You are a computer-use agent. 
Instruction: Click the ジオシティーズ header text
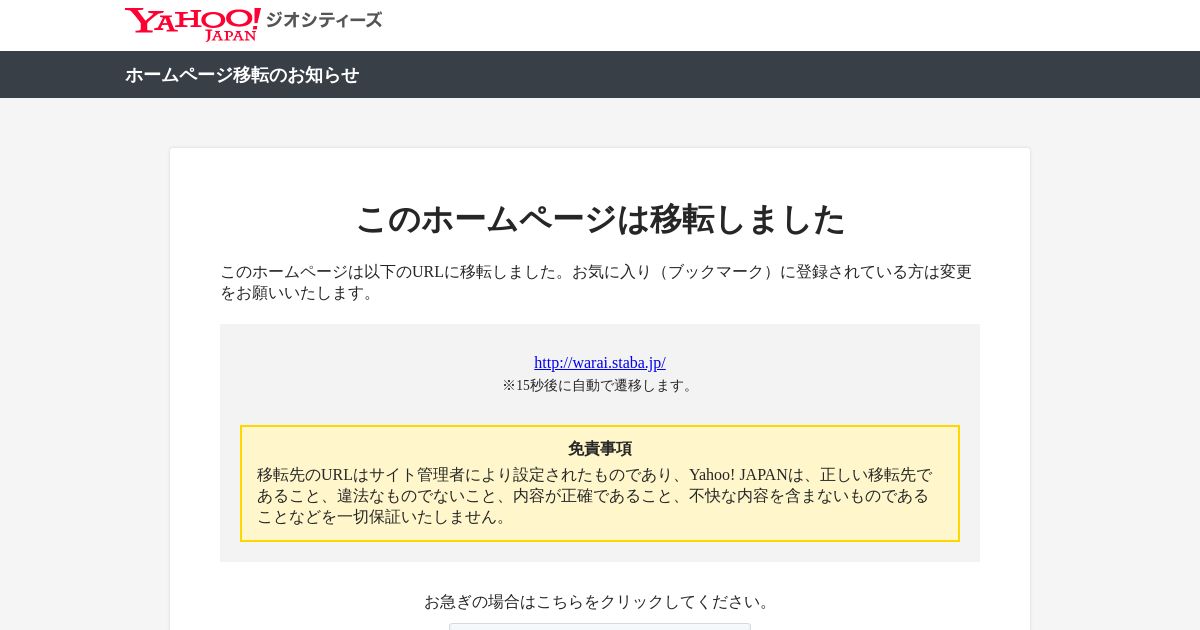click(x=323, y=20)
